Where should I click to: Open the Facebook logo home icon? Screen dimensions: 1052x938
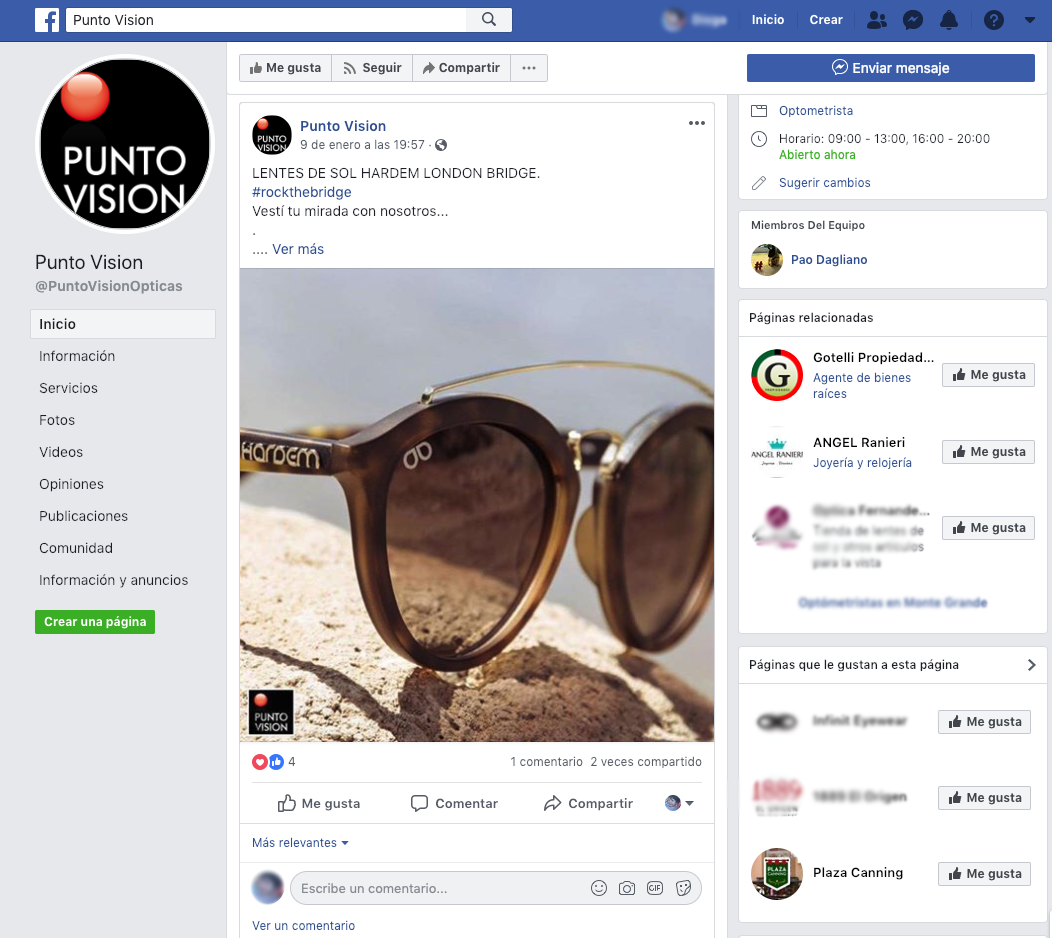pyautogui.click(x=47, y=20)
